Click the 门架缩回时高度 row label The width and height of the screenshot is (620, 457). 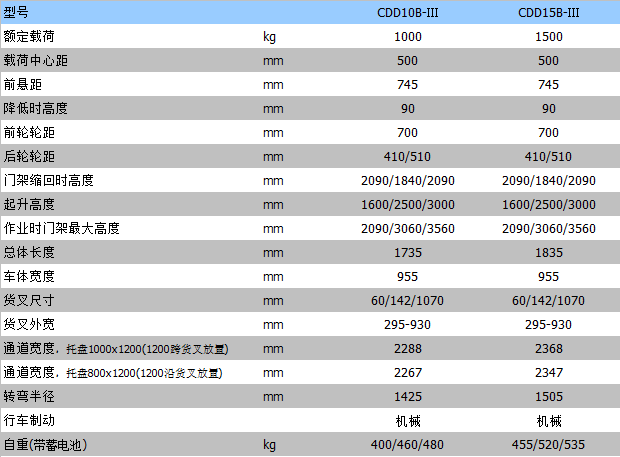(48, 180)
